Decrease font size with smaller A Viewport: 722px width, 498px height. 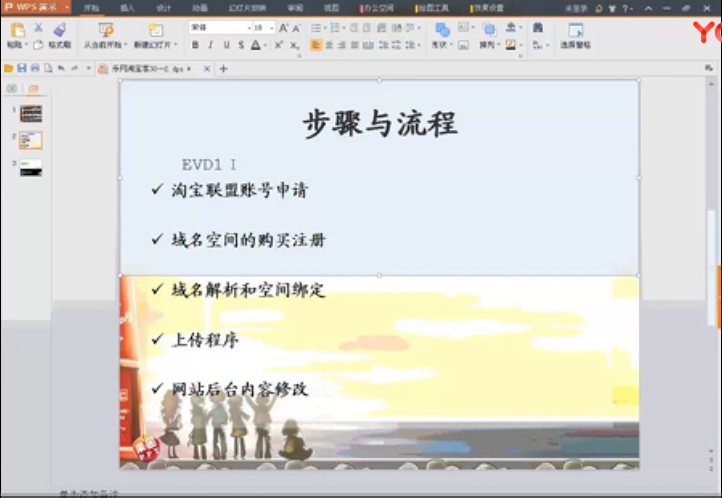297,29
